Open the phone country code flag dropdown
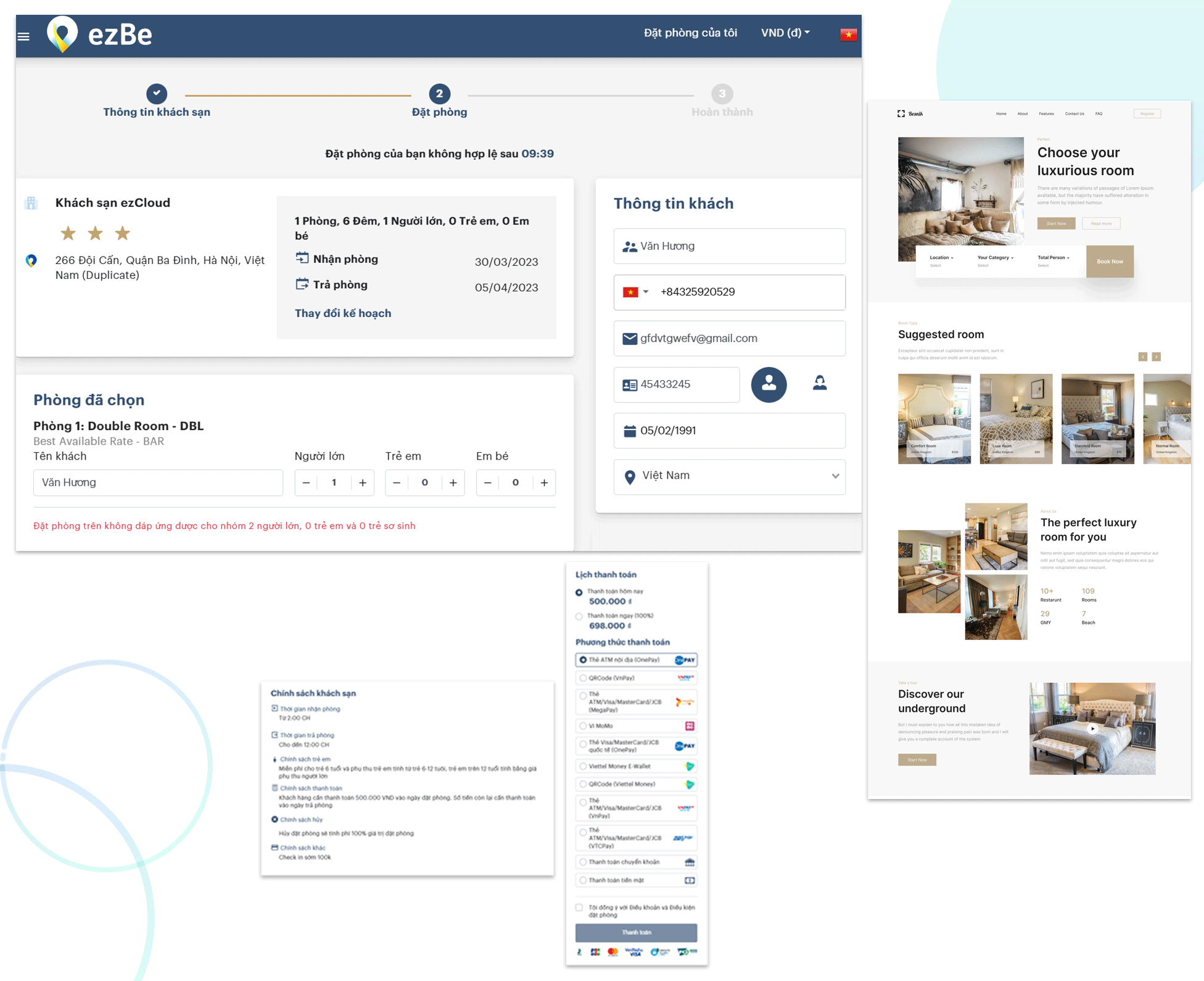Image resolution: width=1204 pixels, height=981 pixels. click(x=636, y=292)
